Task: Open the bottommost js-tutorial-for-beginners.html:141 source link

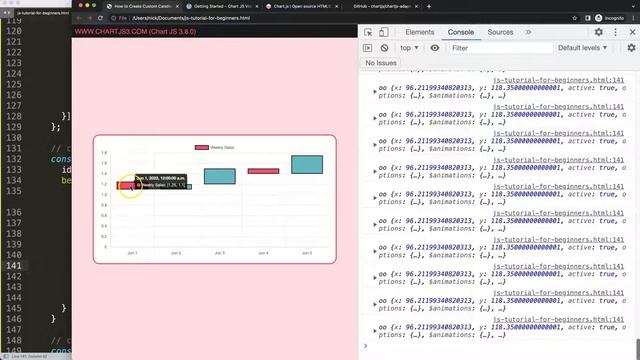Action: [x=558, y=319]
